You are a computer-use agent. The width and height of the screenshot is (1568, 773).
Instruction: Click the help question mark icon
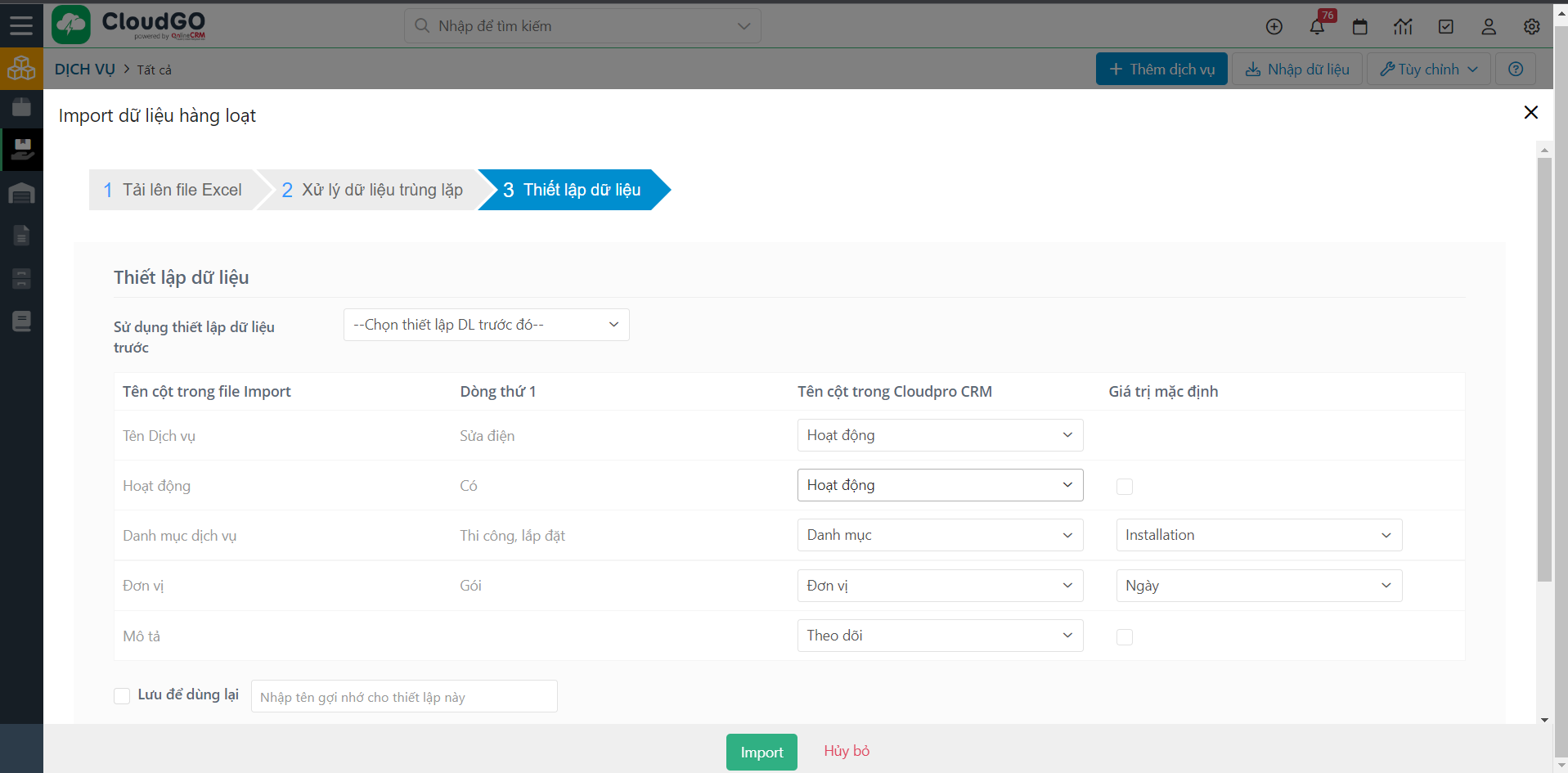(x=1516, y=70)
